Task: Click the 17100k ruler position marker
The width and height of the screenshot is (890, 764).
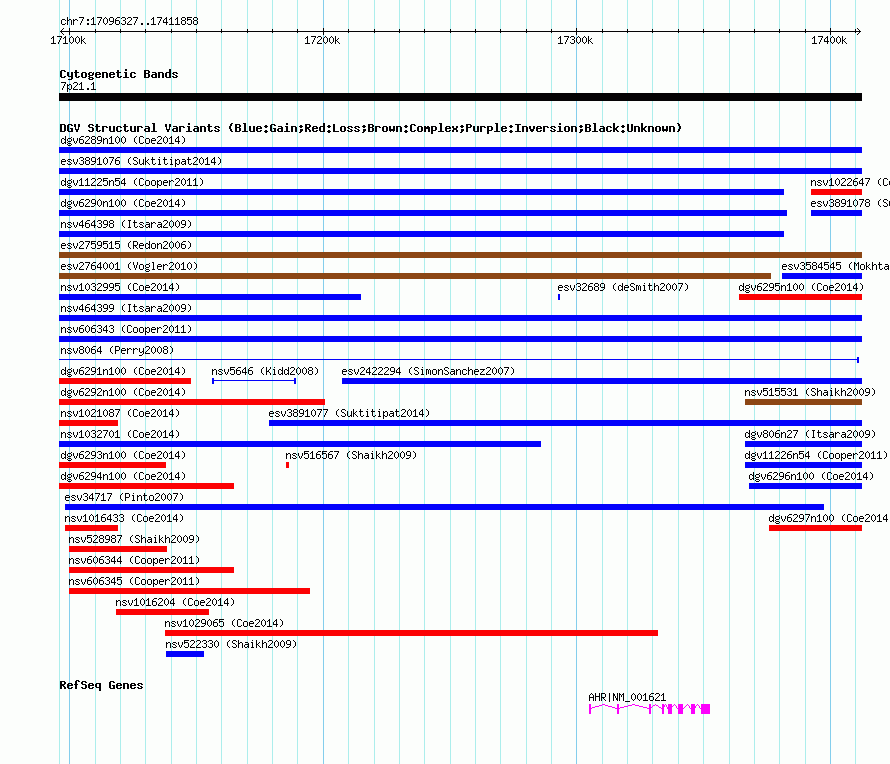Action: [68, 40]
